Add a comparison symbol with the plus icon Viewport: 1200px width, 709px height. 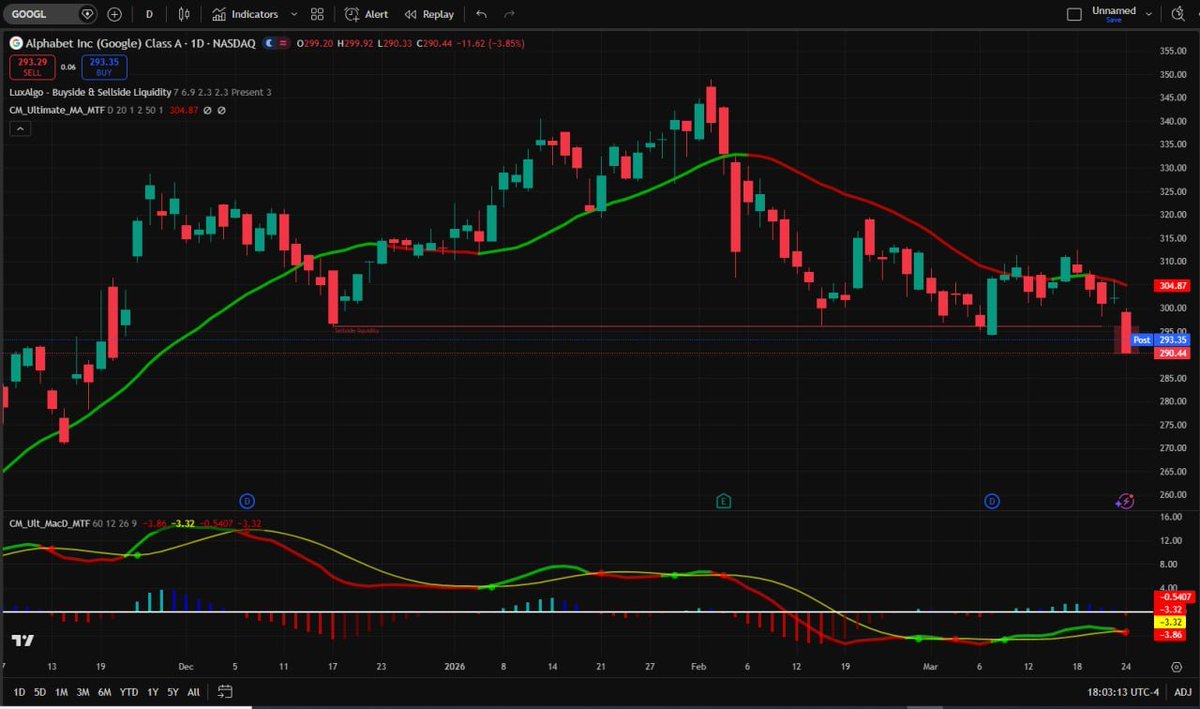coord(114,14)
